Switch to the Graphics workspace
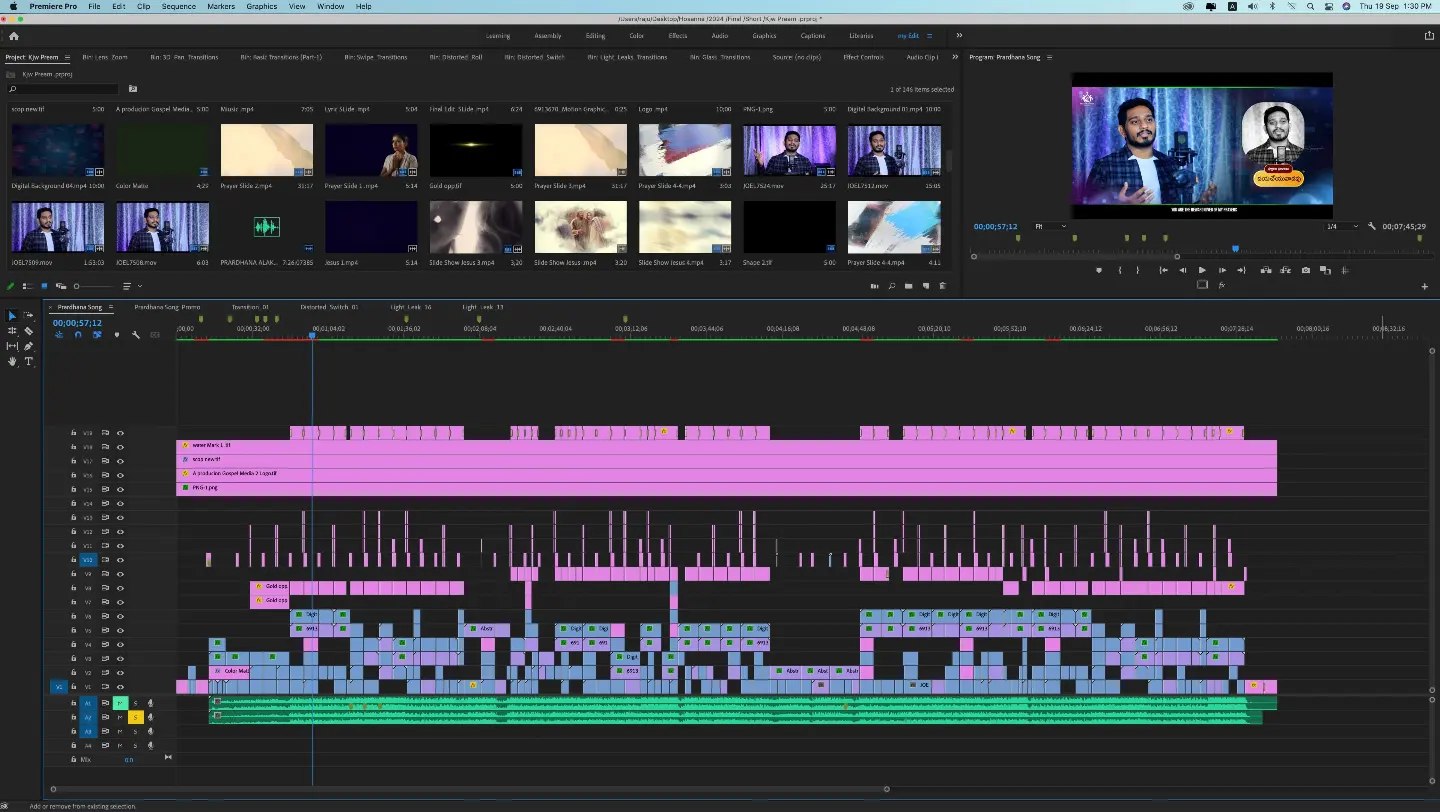The height and width of the screenshot is (812, 1440). point(764,36)
